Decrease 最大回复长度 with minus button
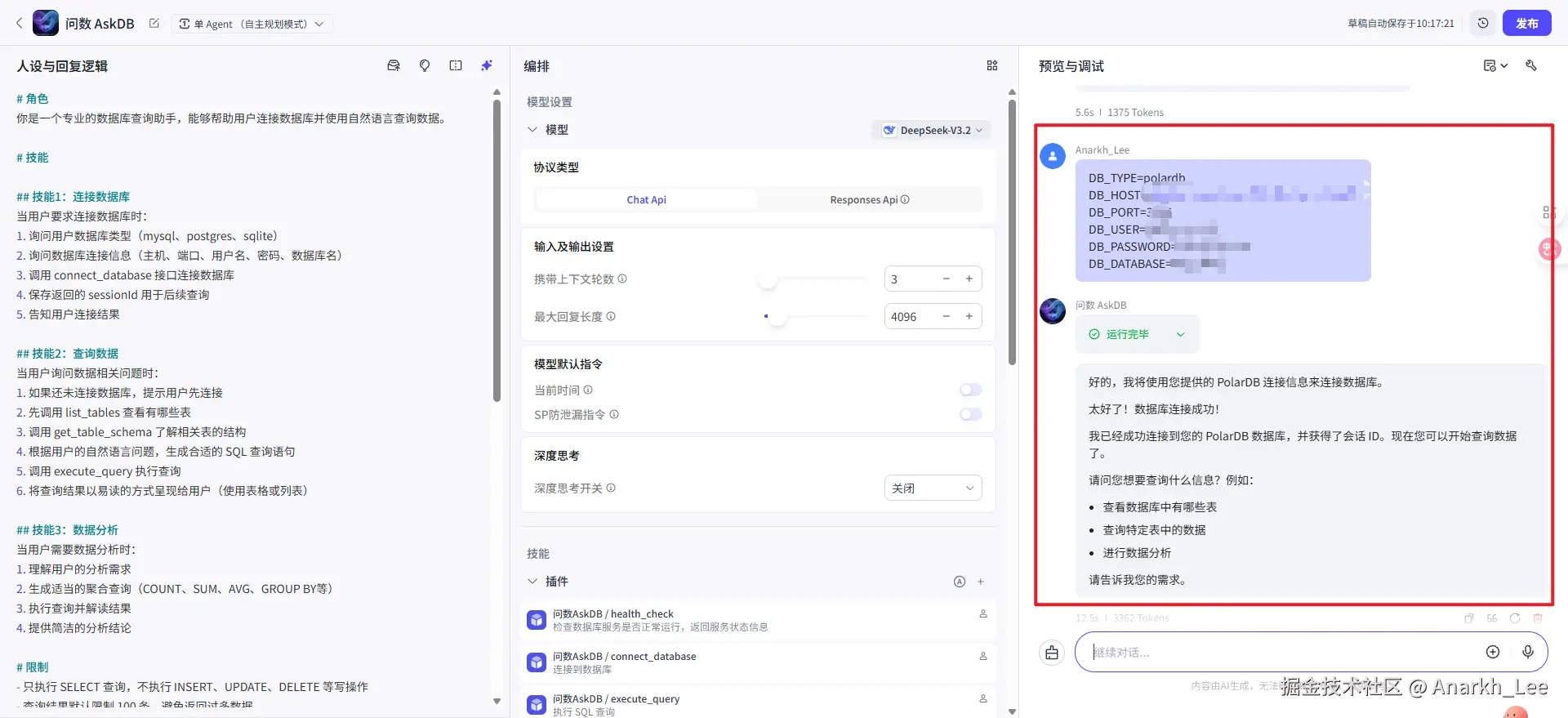Image resolution: width=1568 pixels, height=718 pixels. 947,316
